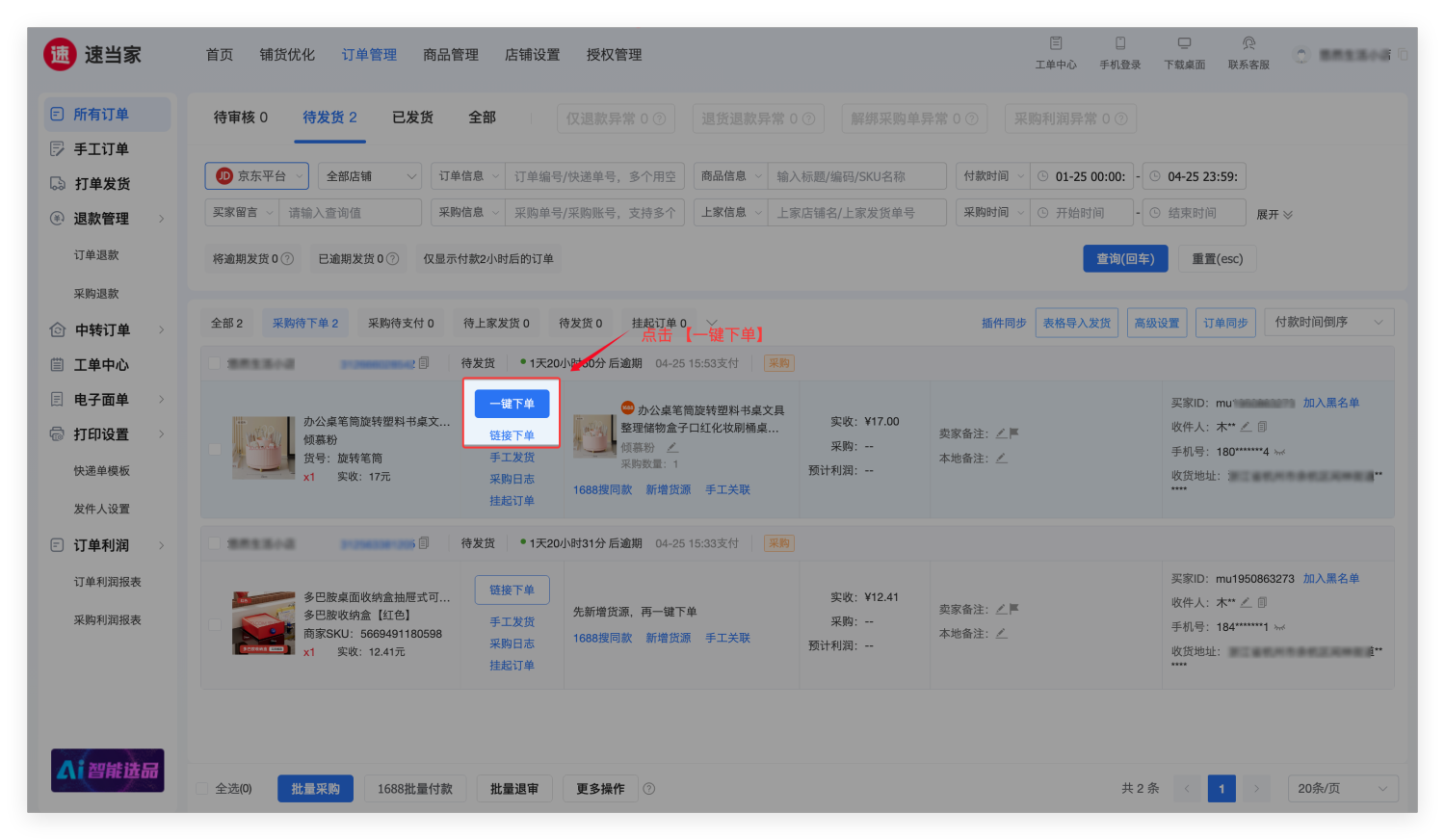Click the 1688搜同款 link on second order
The height and width of the screenshot is (840, 1445).
coord(602,638)
